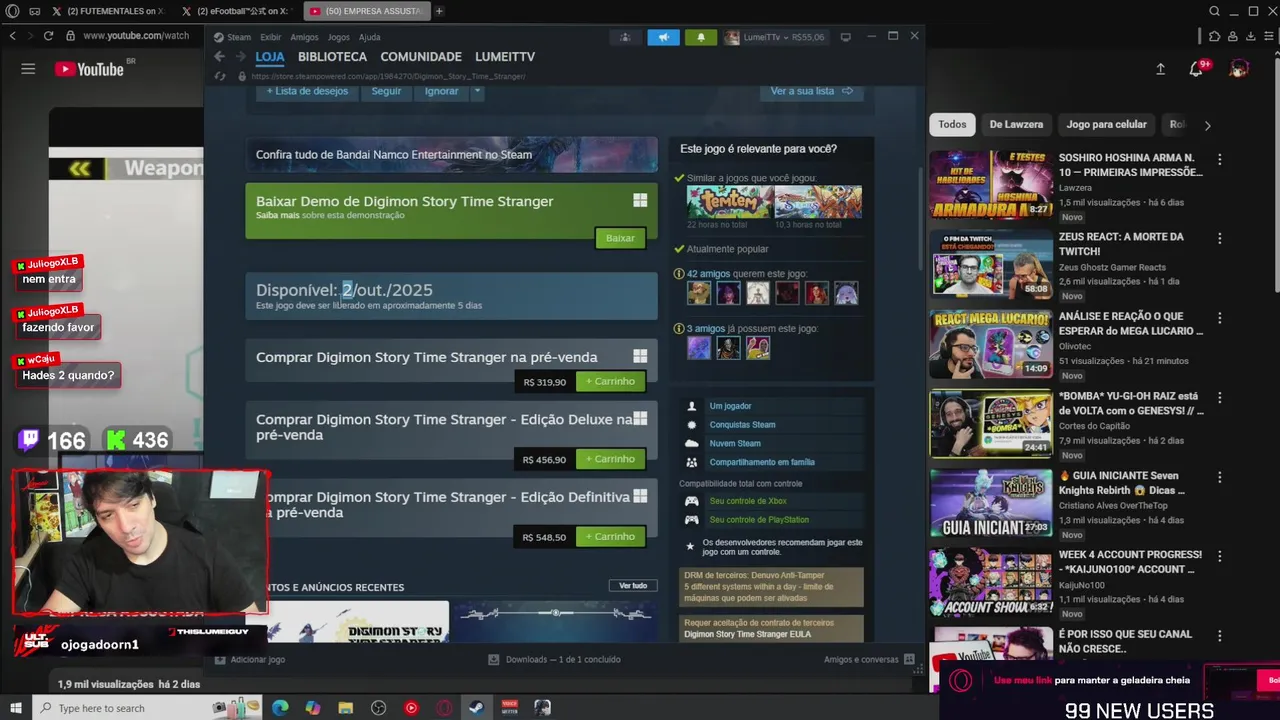This screenshot has width=1280, height=720.
Task: Click first friend avatar wanting this game
Action: [x=698, y=292]
